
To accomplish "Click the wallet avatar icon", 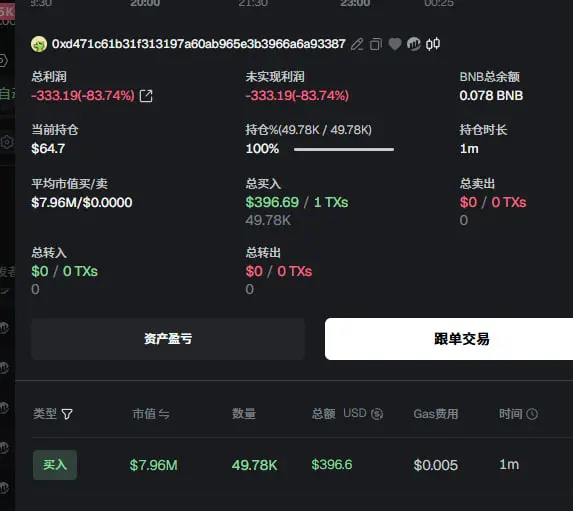I will [x=39, y=44].
